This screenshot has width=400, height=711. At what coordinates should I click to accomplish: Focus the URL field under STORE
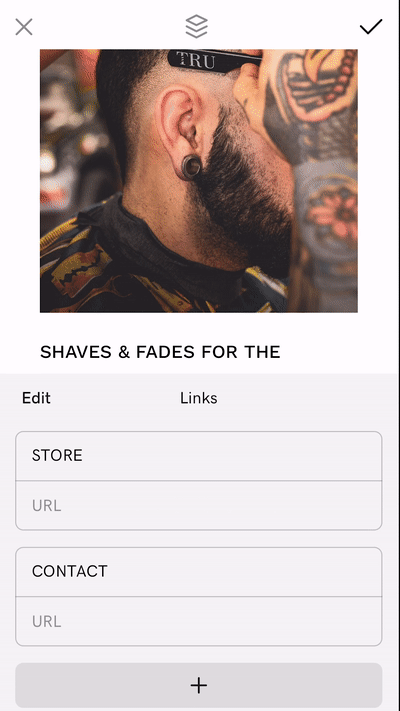[199, 505]
